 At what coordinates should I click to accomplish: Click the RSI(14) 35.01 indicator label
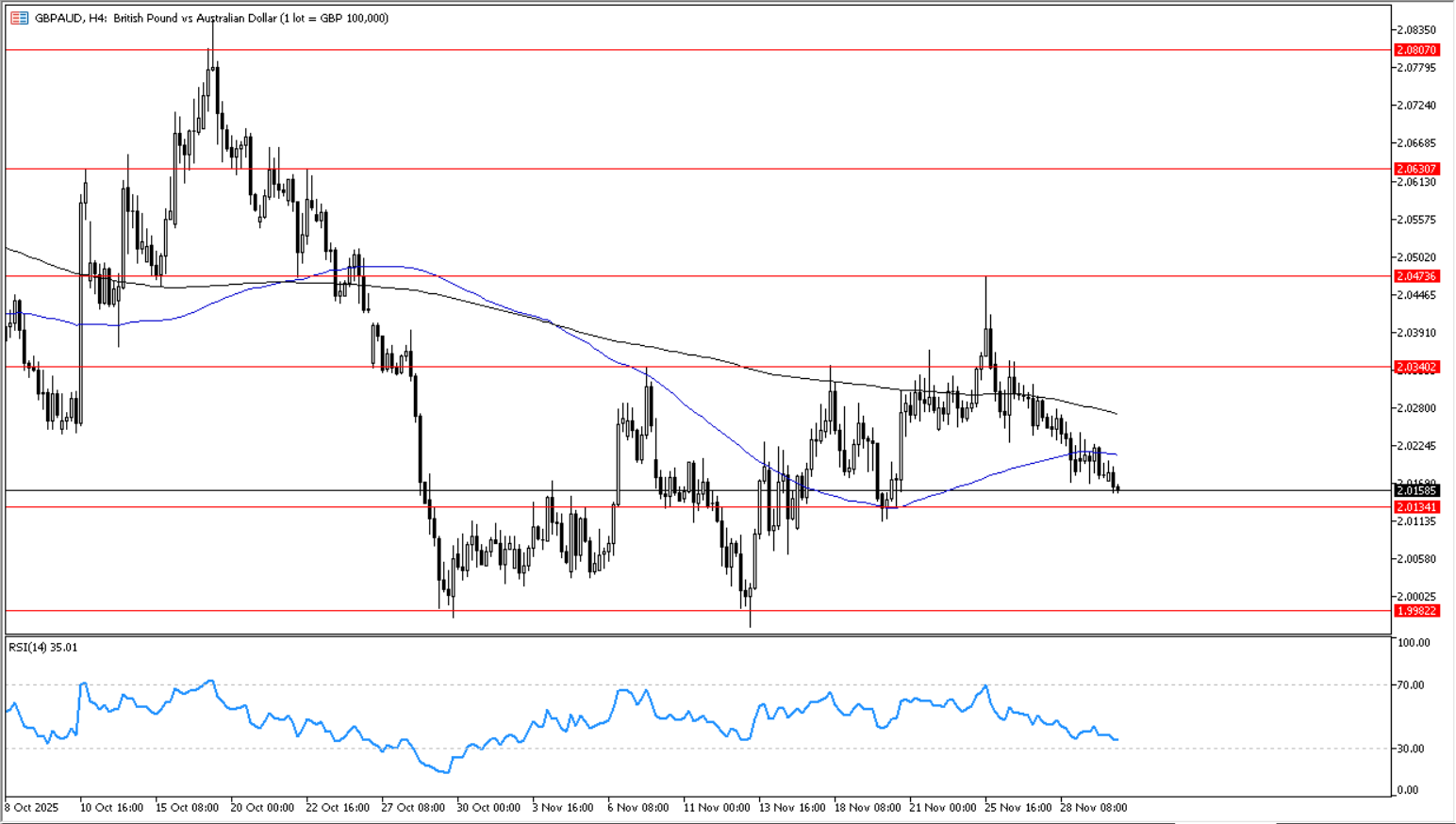[43, 648]
